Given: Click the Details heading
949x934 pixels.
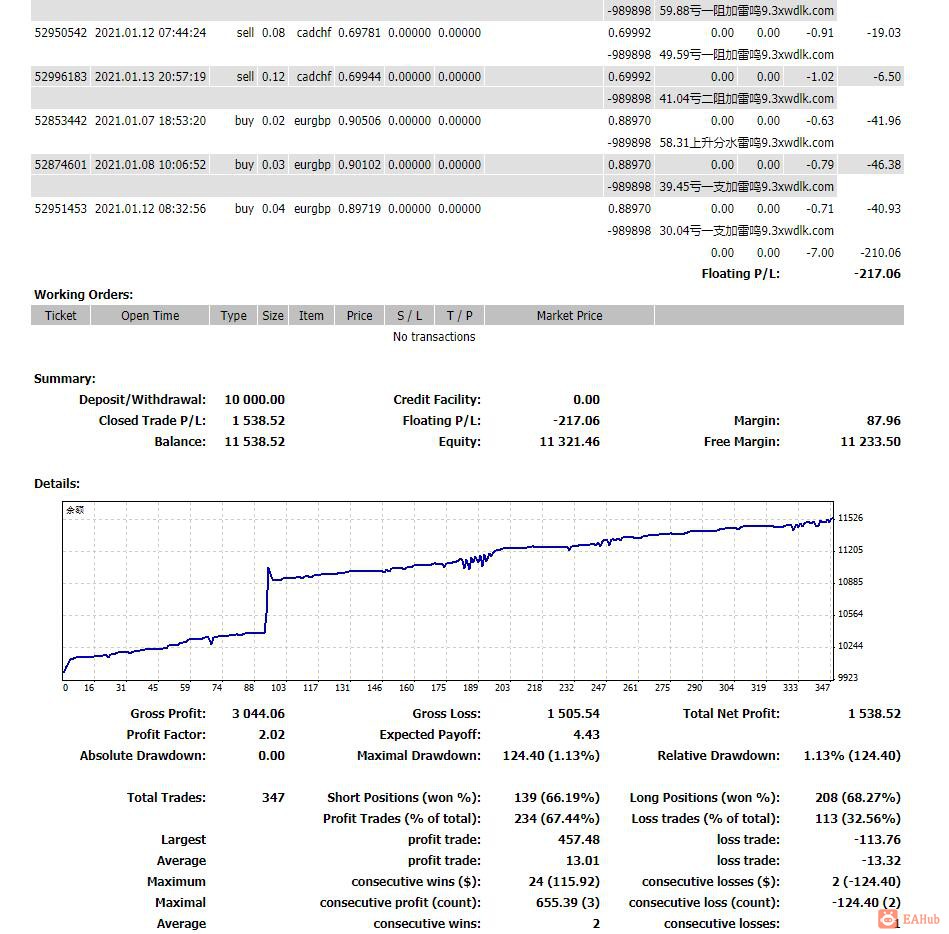Looking at the screenshot, I should click(57, 484).
